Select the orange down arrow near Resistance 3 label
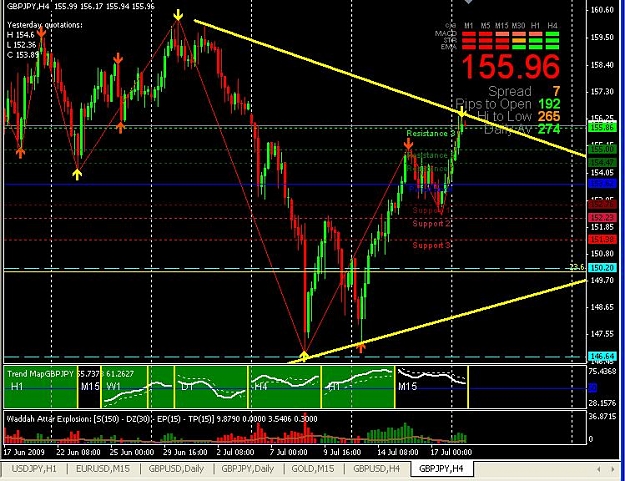 [x=409, y=144]
